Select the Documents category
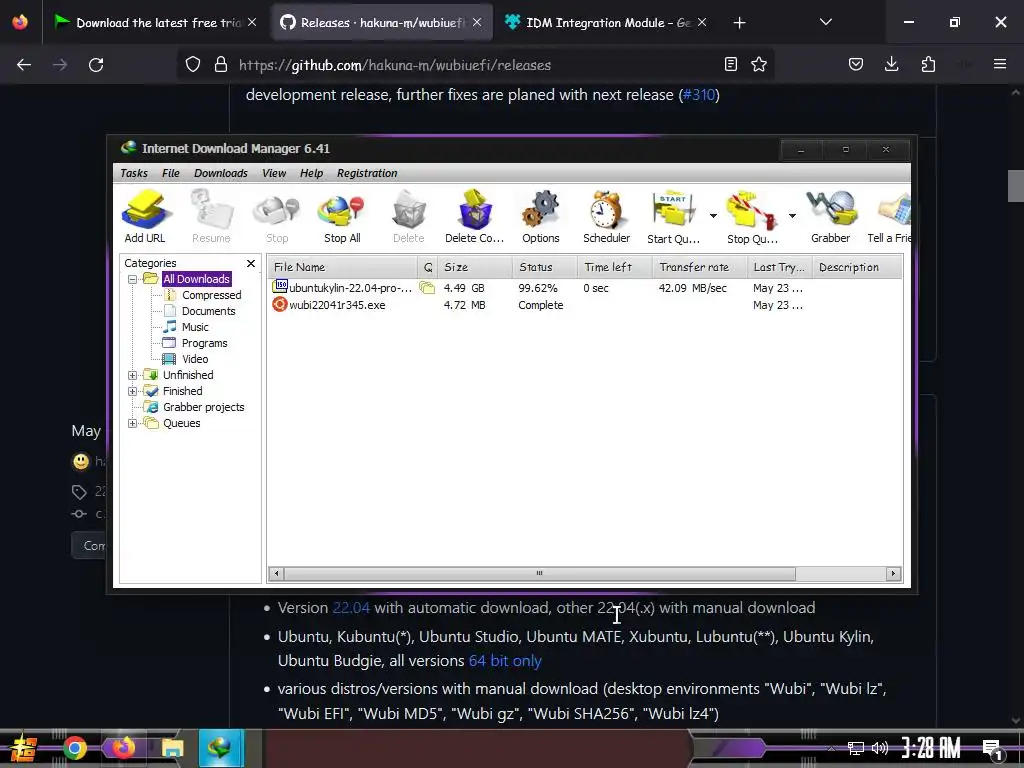1024x768 pixels. [x=208, y=311]
